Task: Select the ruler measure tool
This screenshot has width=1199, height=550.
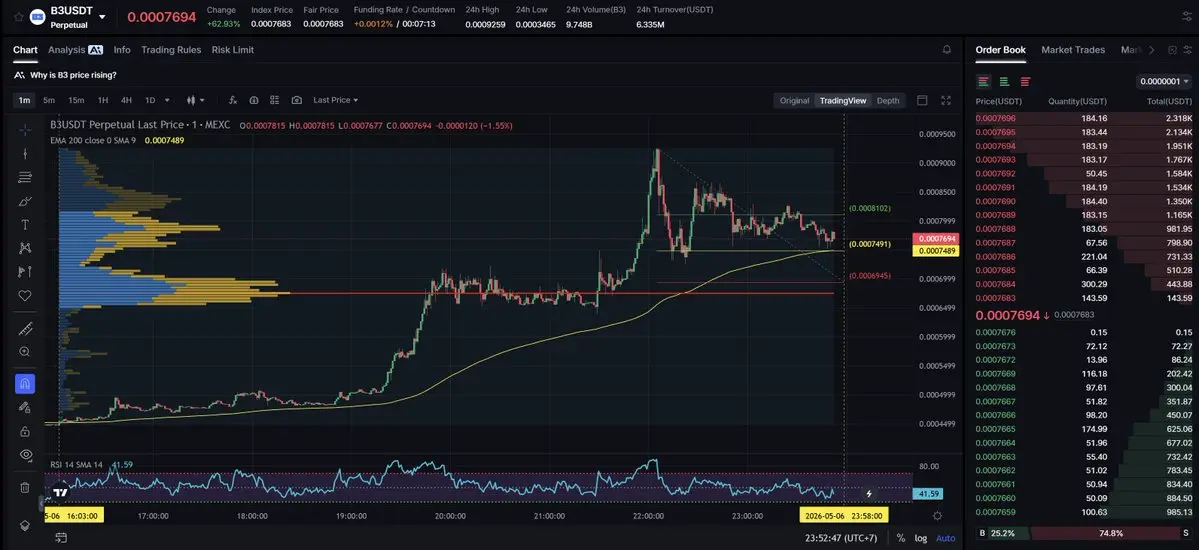Action: (25, 329)
